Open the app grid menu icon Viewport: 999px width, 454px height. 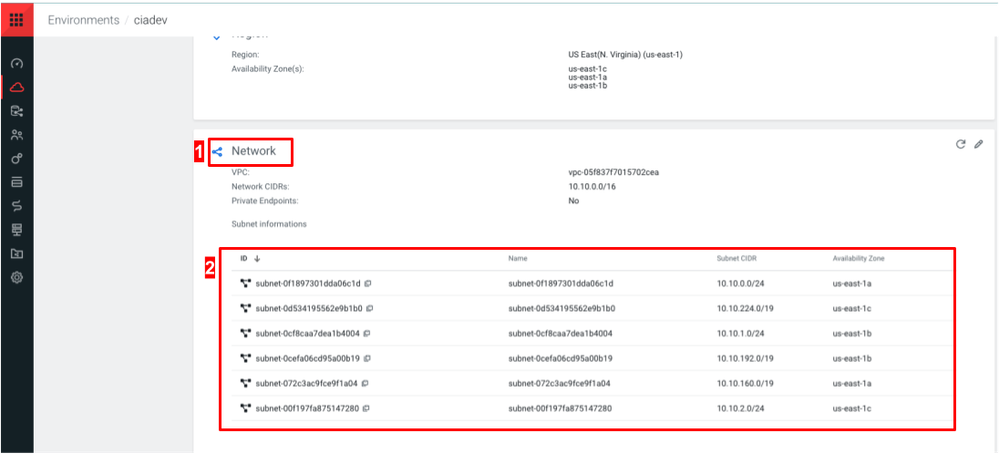click(17, 20)
